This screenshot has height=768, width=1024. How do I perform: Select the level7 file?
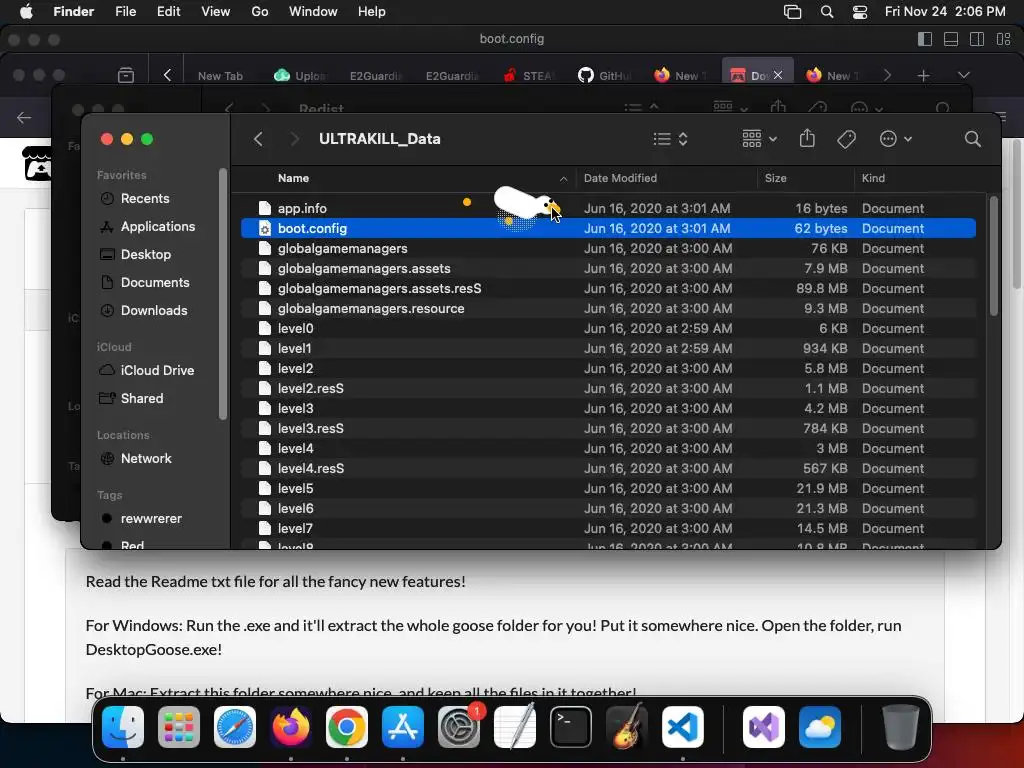[608, 528]
